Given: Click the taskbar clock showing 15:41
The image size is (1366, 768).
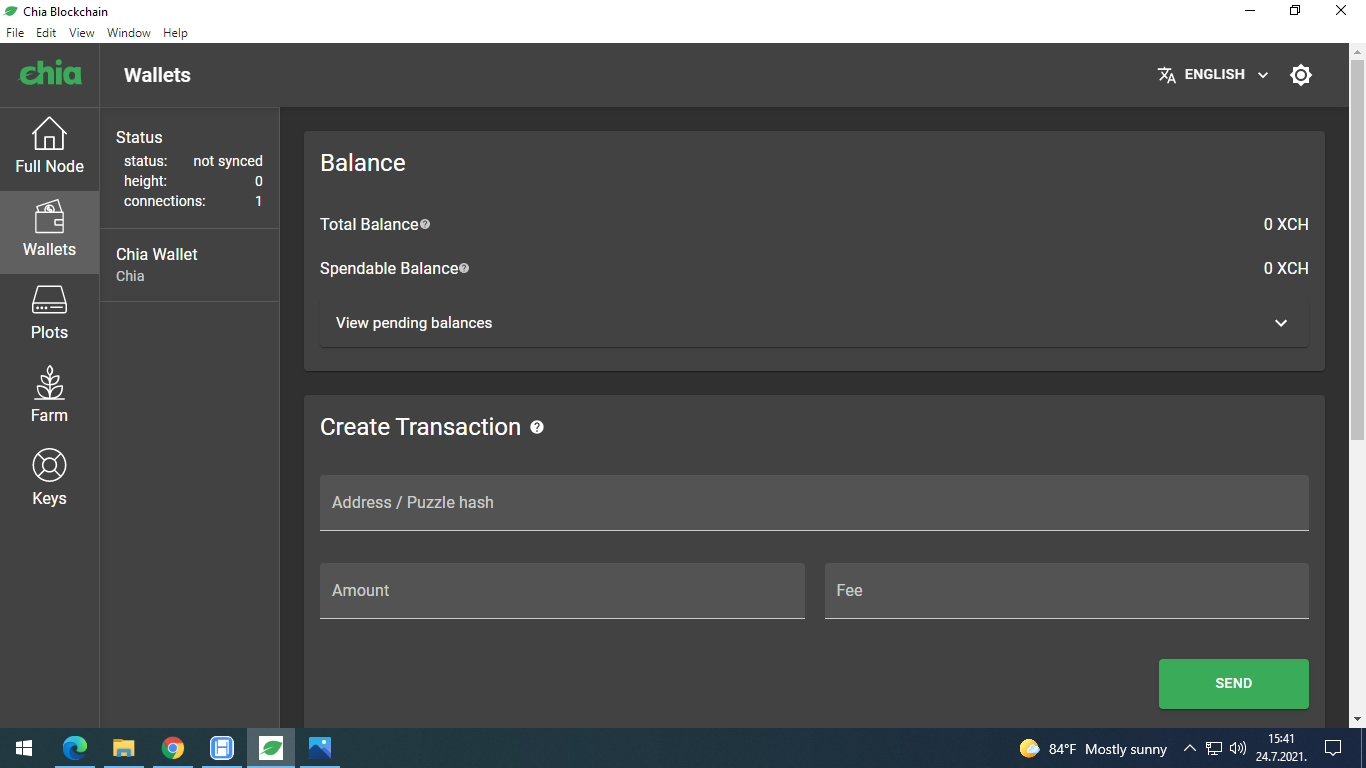Looking at the screenshot, I should (x=1282, y=748).
